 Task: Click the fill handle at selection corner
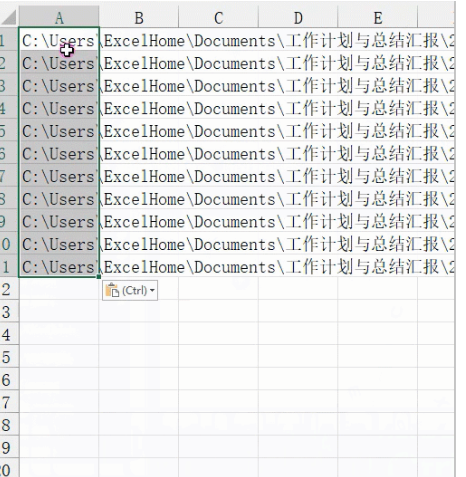point(99,277)
